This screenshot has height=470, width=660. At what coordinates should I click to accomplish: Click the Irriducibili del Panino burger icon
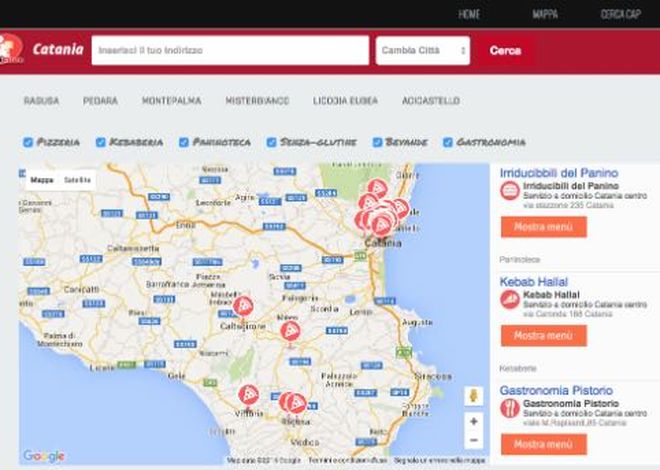[510, 191]
